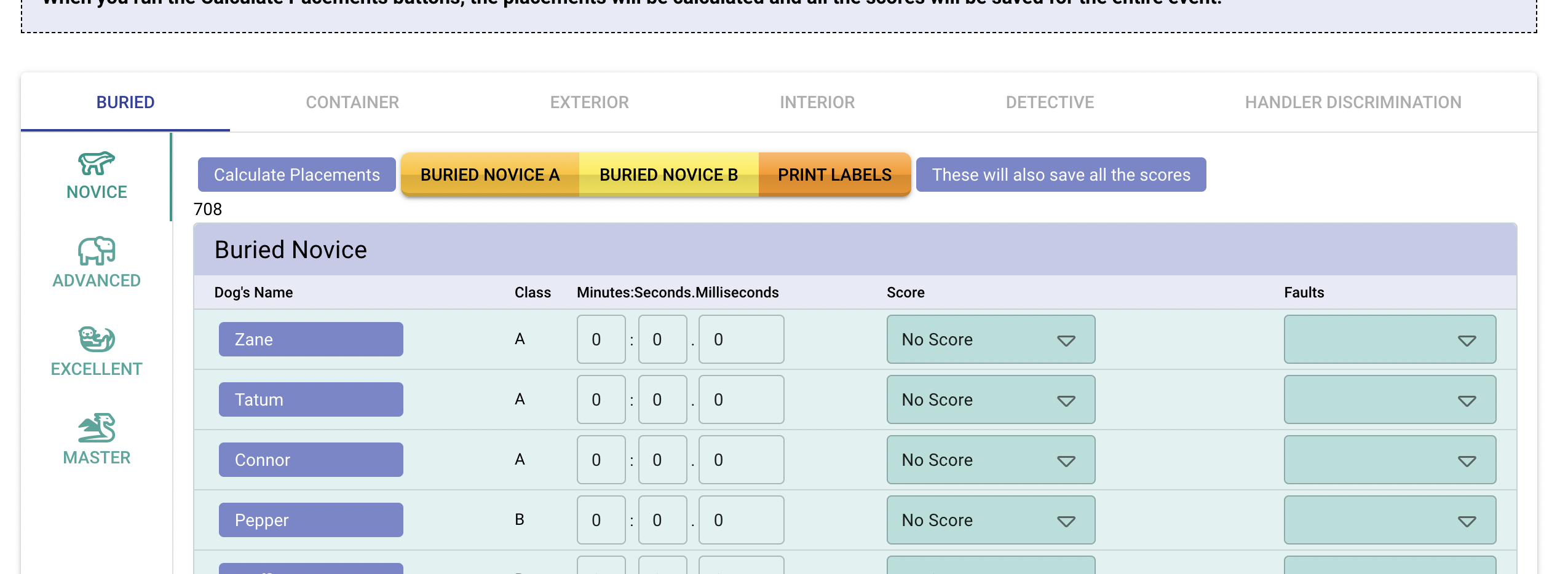Open the Faults dropdown for Zane

1390,339
